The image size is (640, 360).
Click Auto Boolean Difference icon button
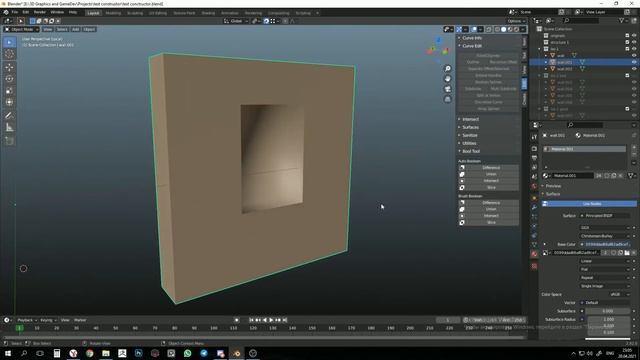tap(462, 167)
